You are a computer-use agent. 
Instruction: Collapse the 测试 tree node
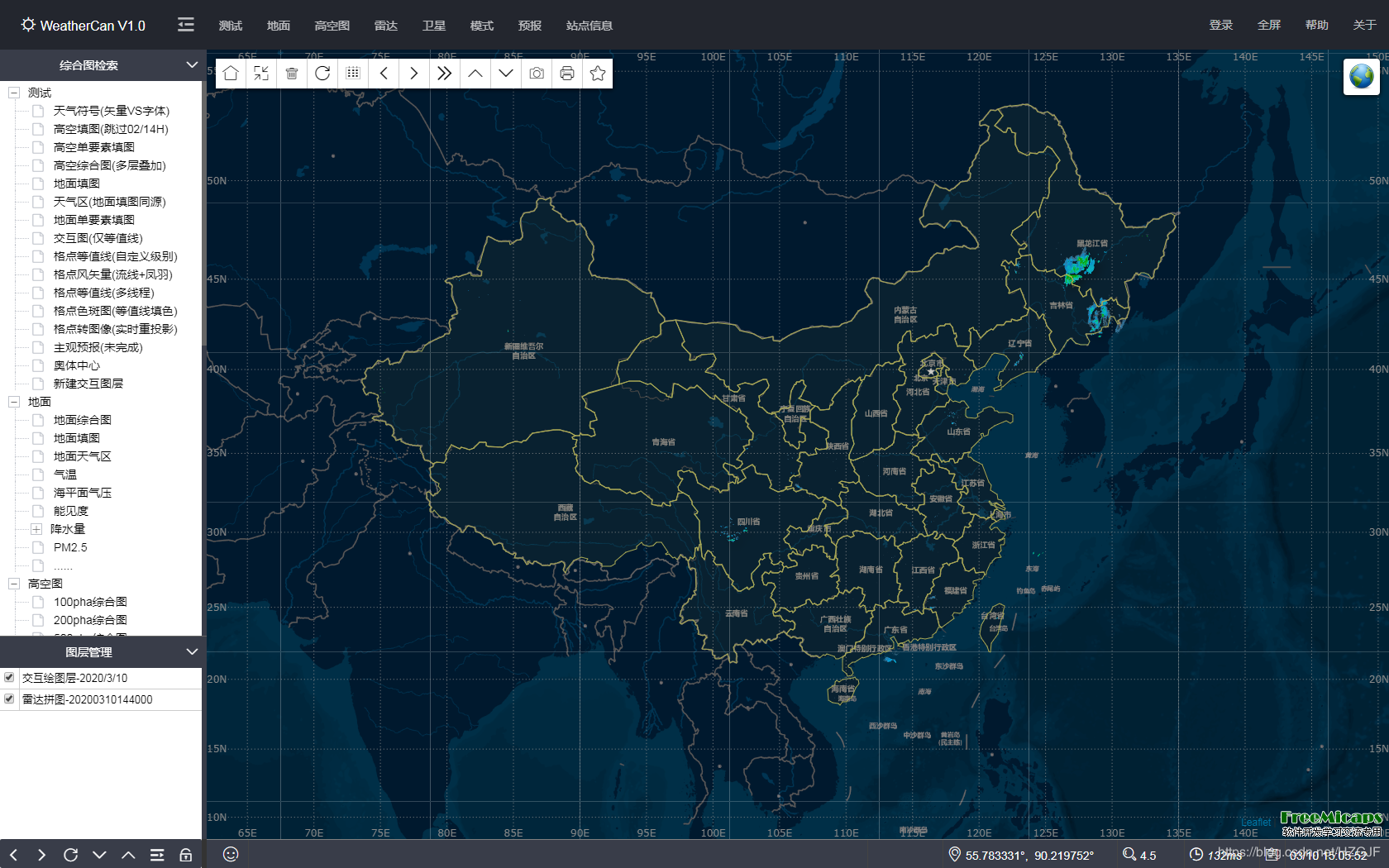(x=14, y=92)
